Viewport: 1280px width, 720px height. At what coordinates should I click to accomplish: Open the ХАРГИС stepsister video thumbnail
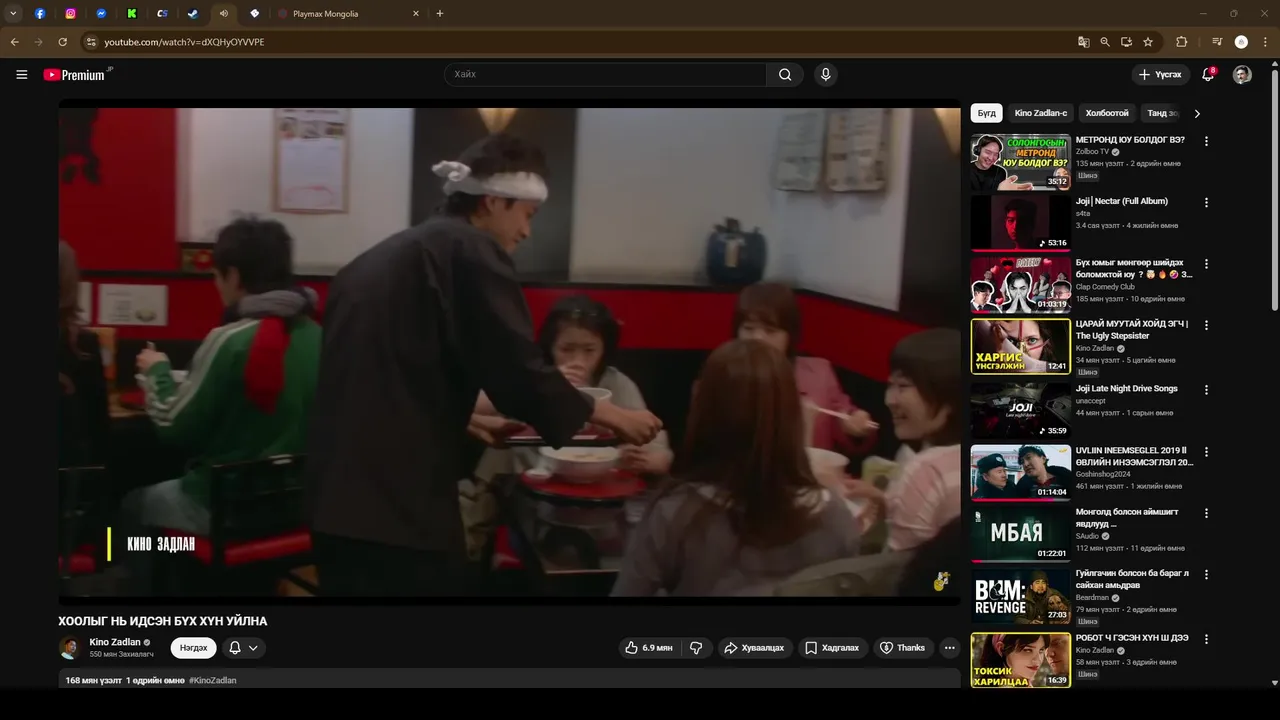[1020, 346]
